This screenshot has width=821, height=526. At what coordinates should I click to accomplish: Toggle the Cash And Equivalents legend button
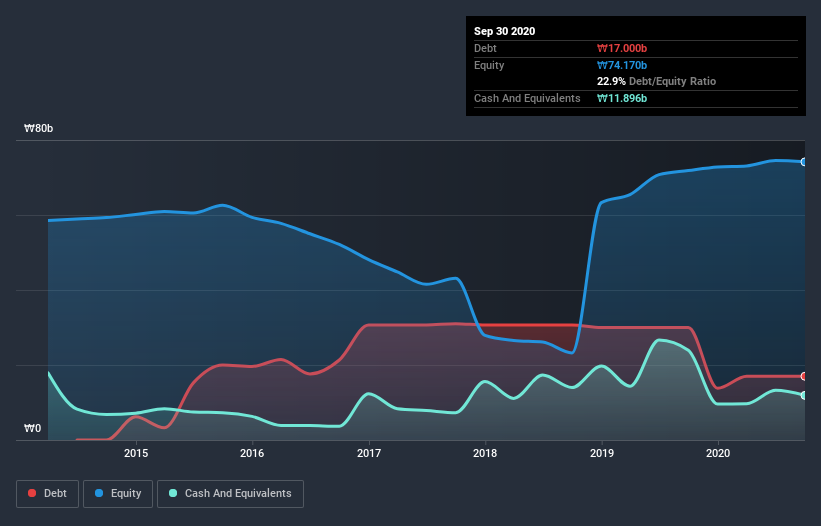click(x=230, y=494)
